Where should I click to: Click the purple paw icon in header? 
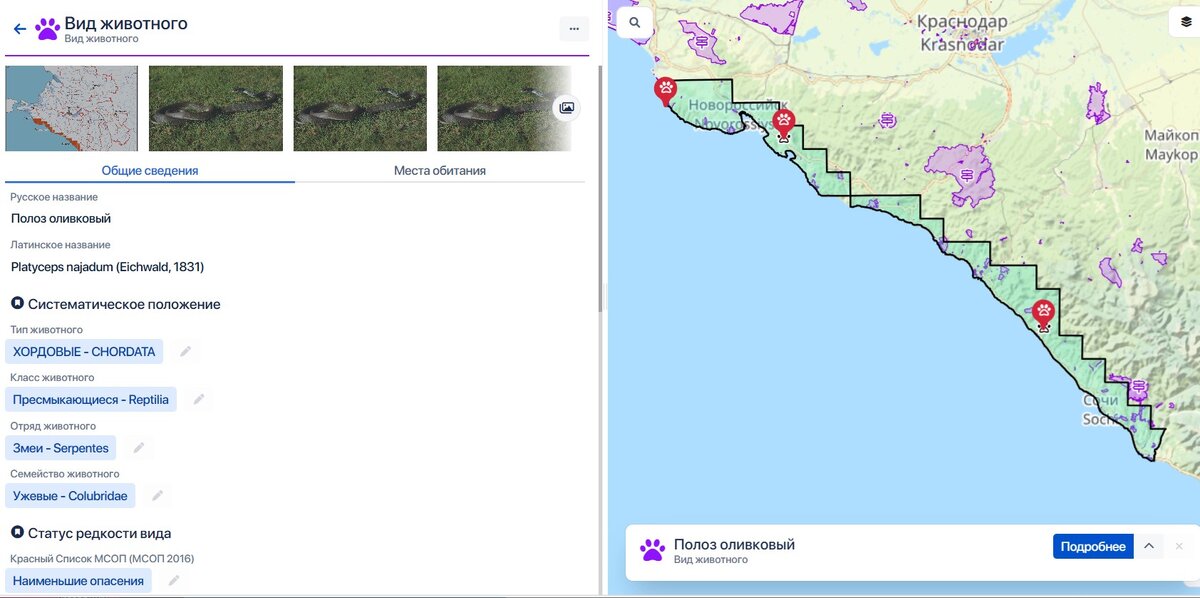[47, 28]
